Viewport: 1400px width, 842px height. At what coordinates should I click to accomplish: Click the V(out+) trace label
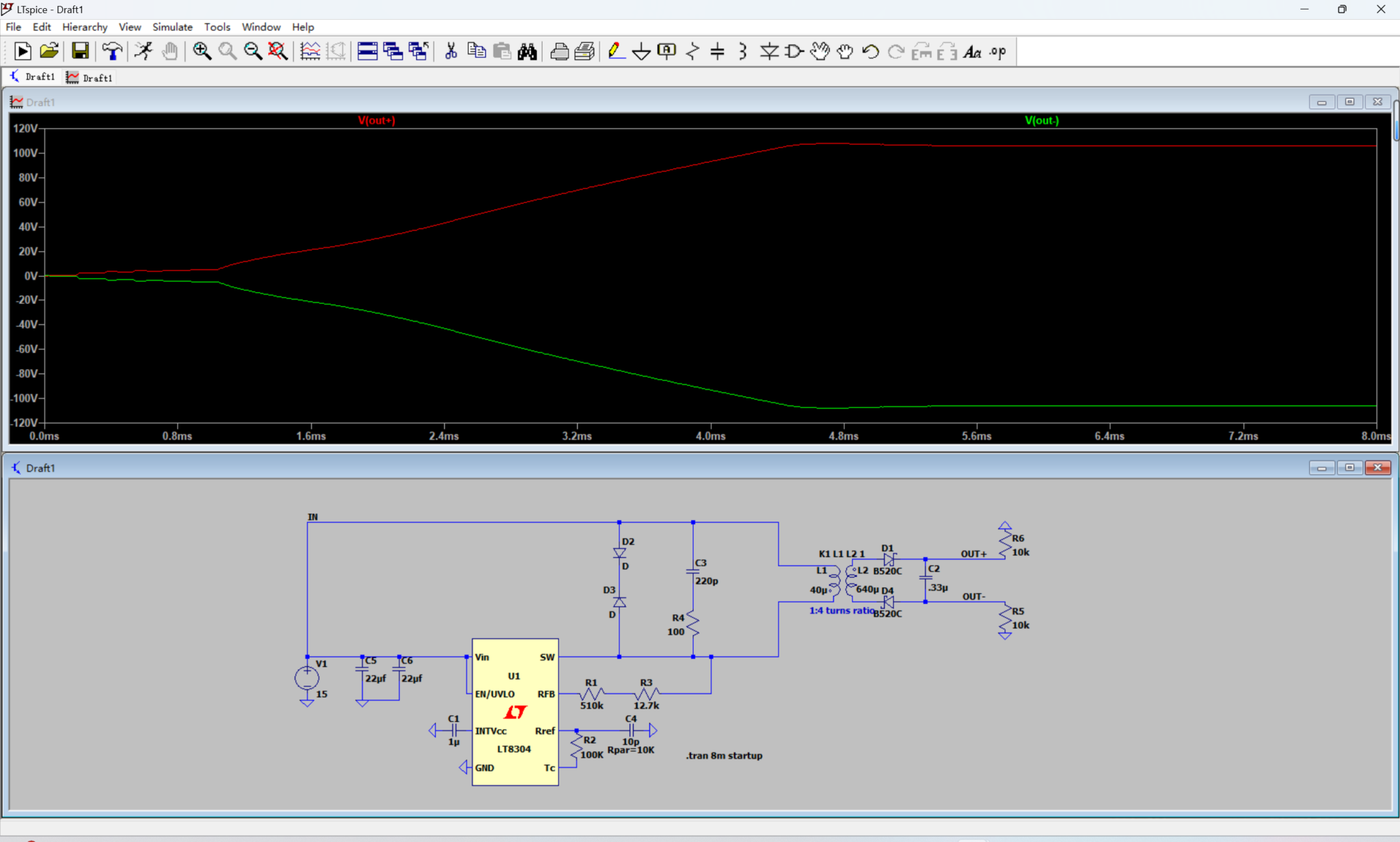[x=376, y=120]
